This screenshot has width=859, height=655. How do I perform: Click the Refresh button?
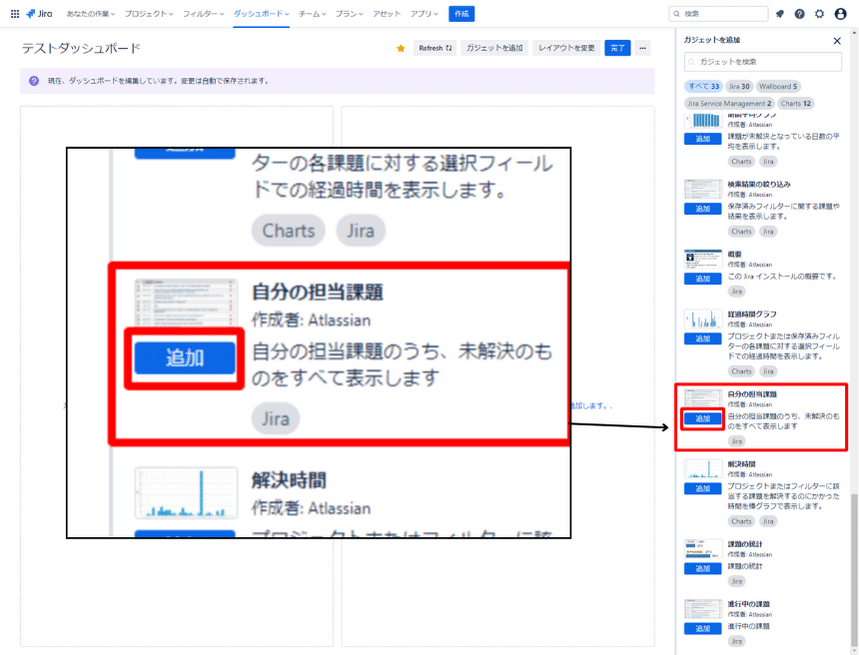[x=435, y=48]
